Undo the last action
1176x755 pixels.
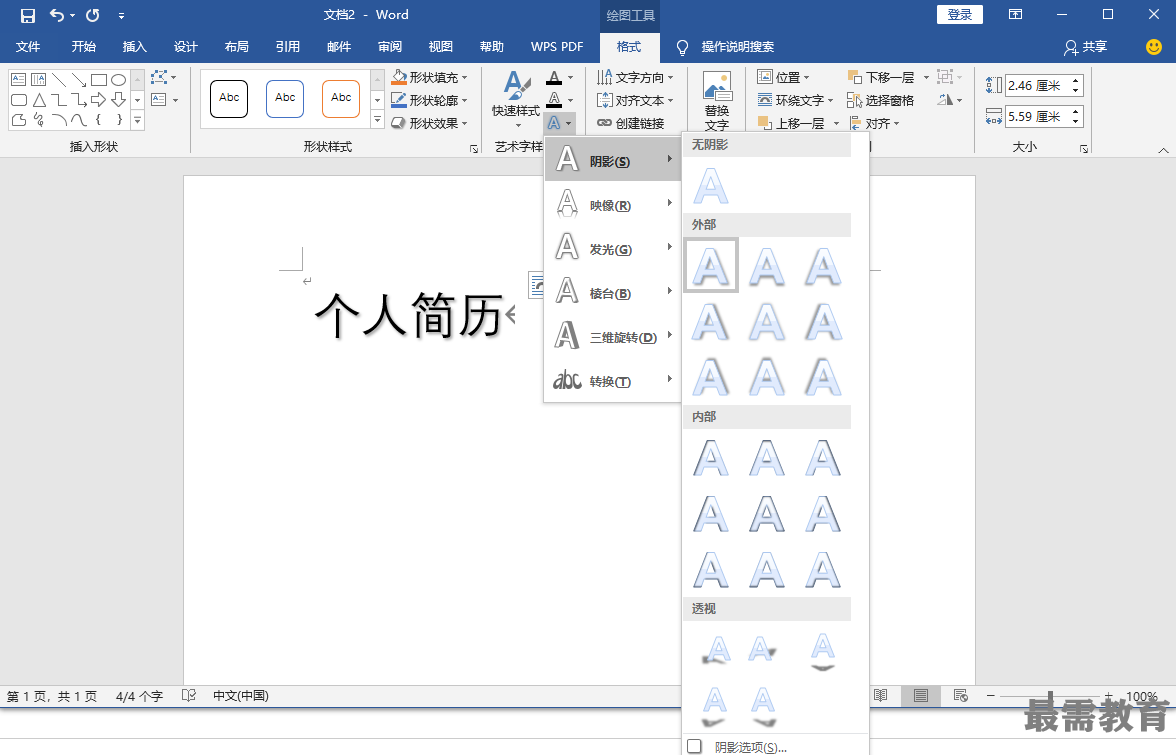pos(57,15)
